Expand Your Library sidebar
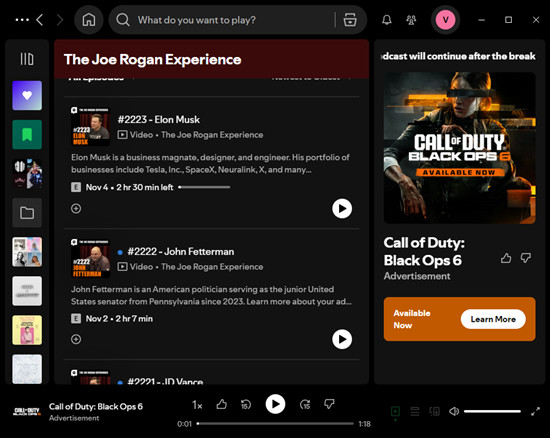The image size is (550, 438). click(27, 59)
